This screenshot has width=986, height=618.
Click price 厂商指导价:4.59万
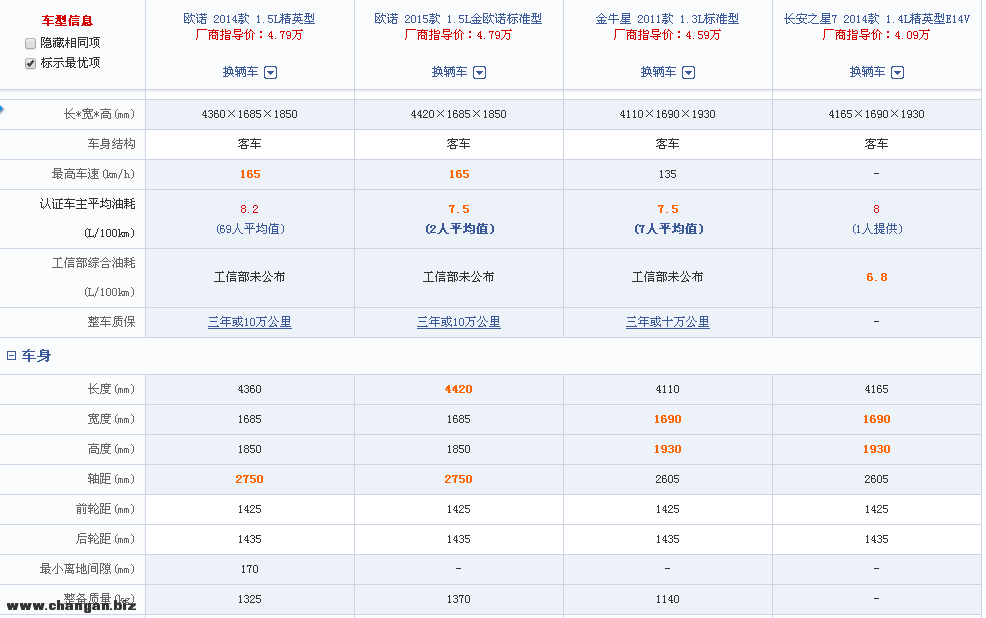tap(667, 35)
